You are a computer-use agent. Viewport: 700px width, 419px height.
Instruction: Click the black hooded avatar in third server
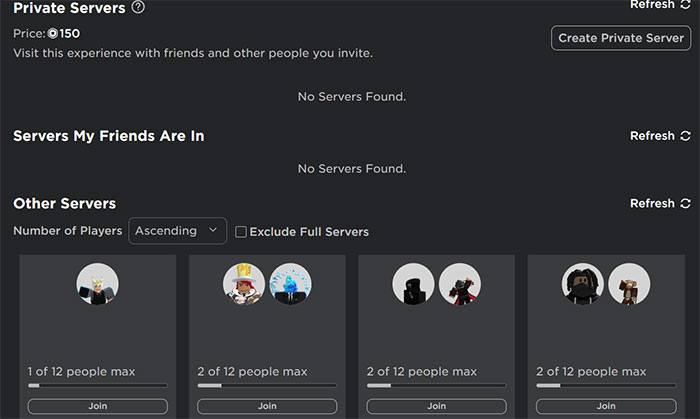(413, 284)
